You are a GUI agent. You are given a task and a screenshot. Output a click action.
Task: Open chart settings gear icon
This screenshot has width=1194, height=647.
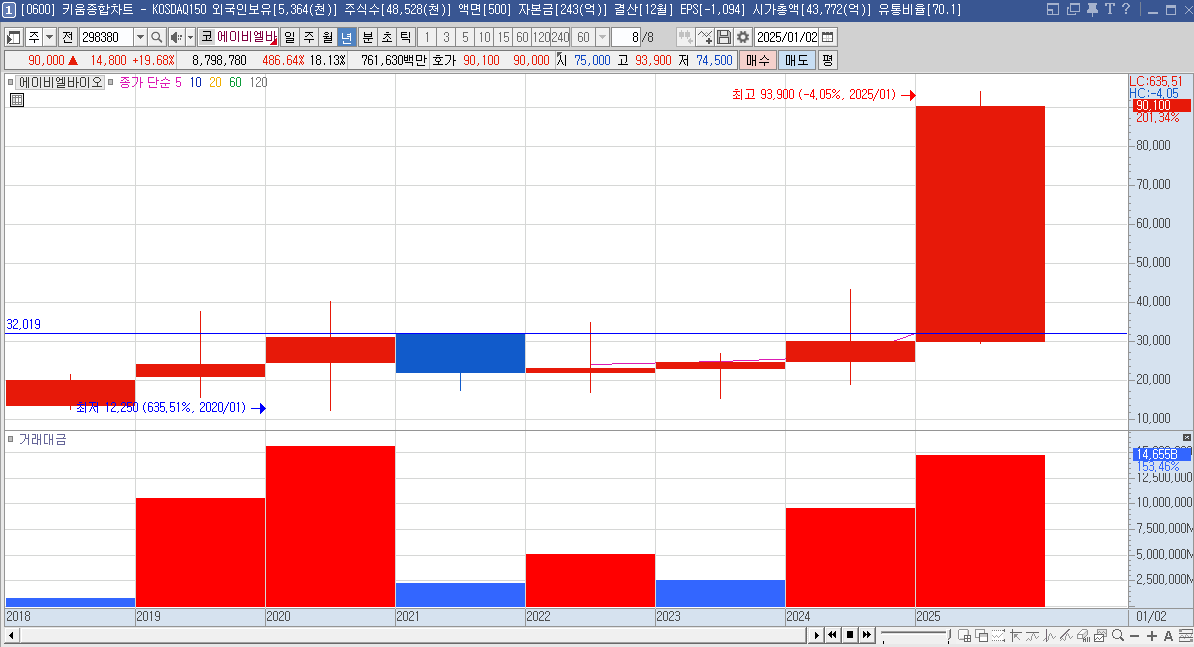(743, 37)
